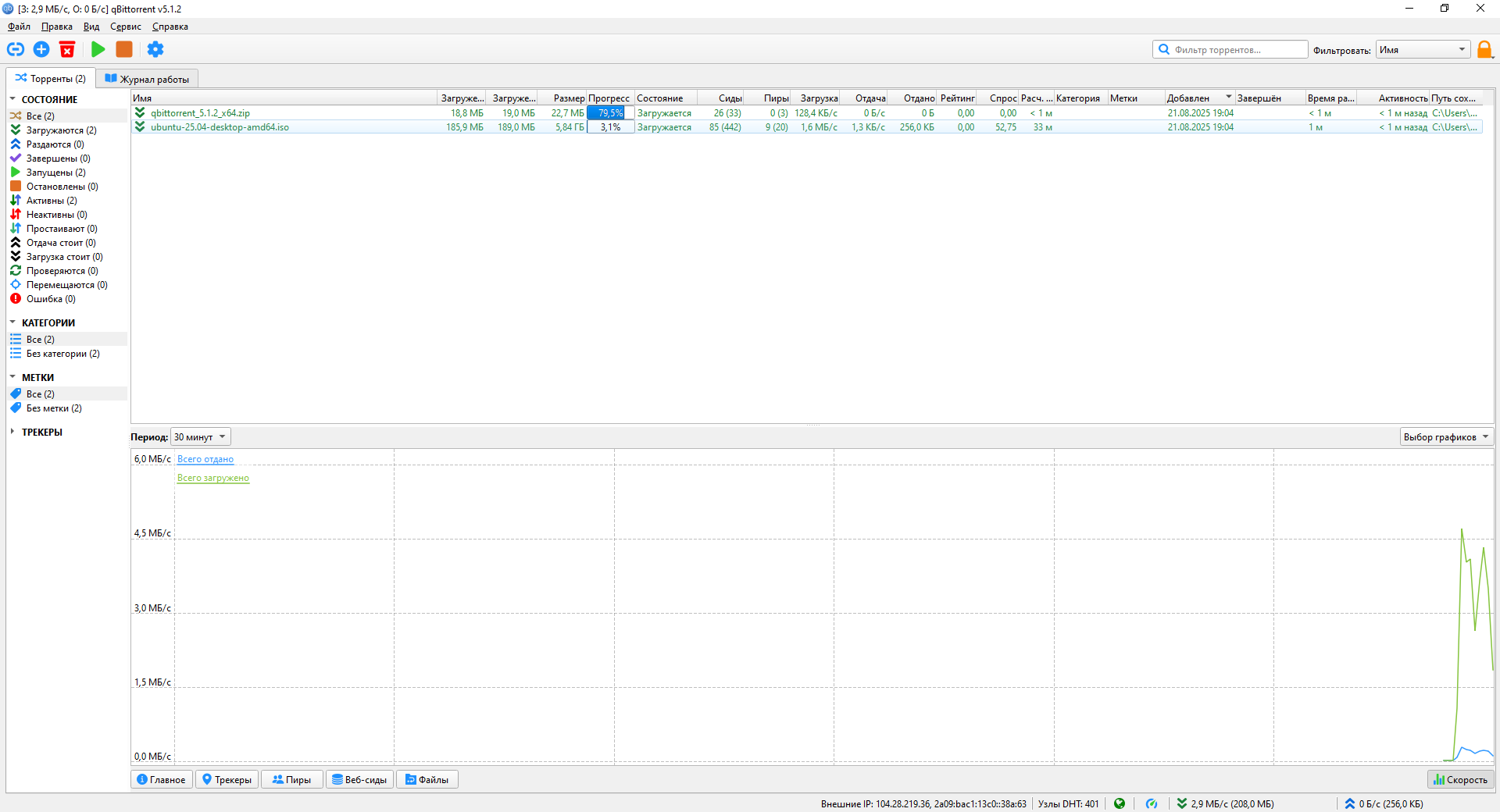Collapse the МЕТКИ section
The height and width of the screenshot is (812, 1500).
pos(12,377)
